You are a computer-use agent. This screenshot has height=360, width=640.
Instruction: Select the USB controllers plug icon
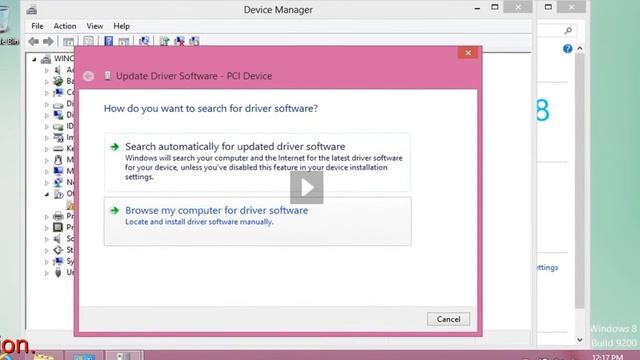point(58,272)
